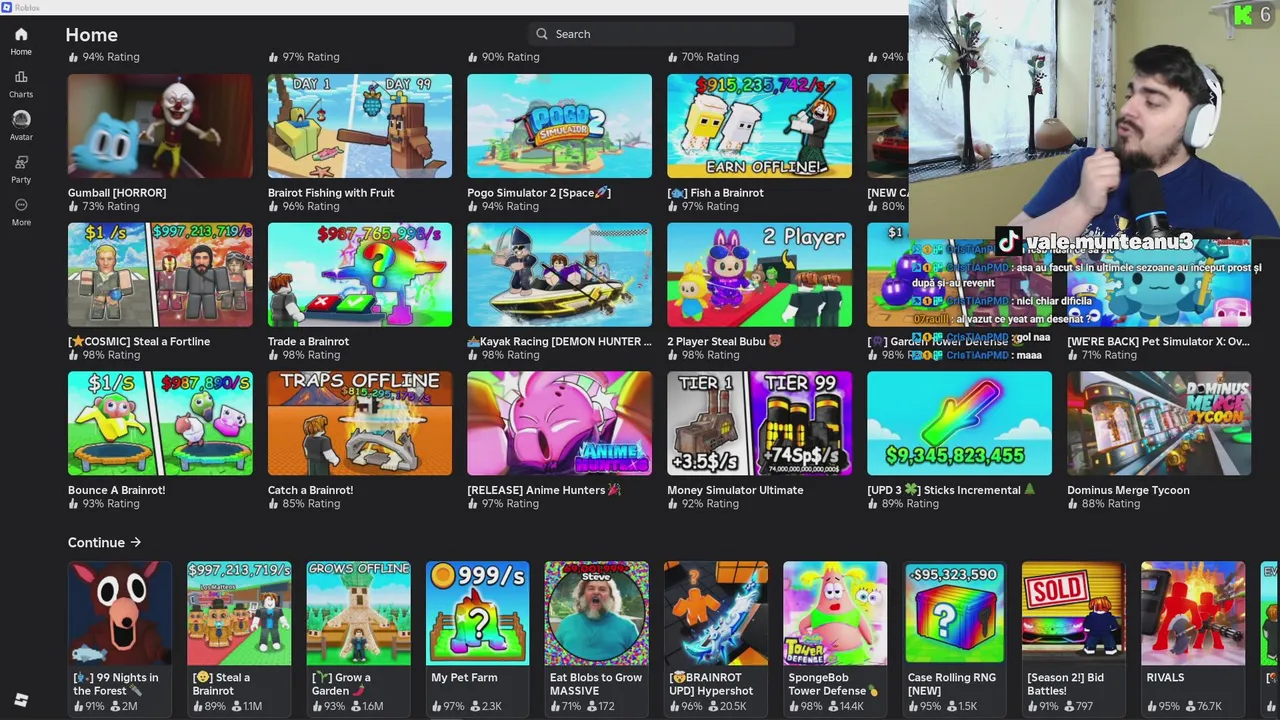Image resolution: width=1280 pixels, height=720 pixels.
Task: Continue playing Case Rolling RNG
Action: click(954, 613)
